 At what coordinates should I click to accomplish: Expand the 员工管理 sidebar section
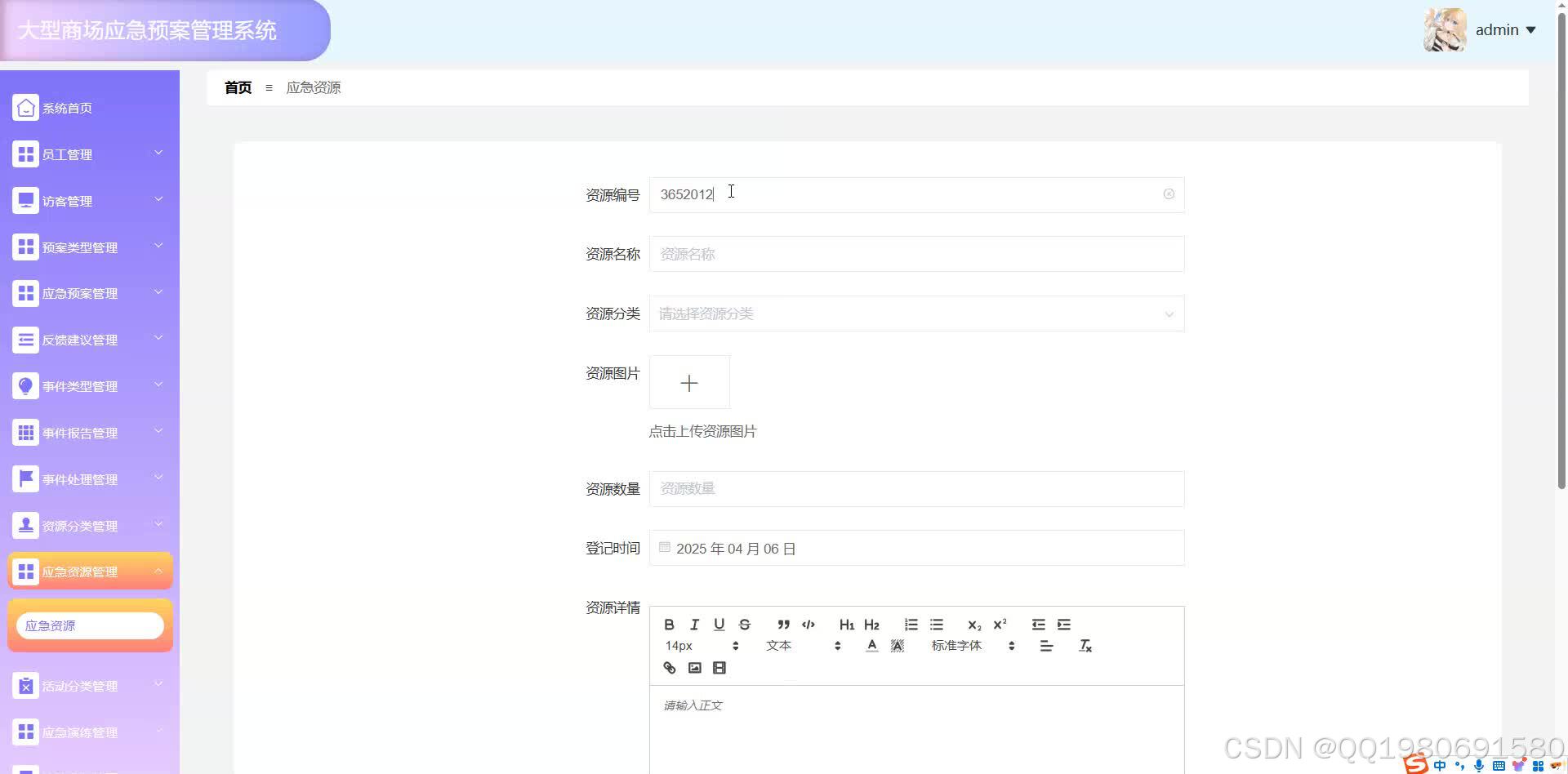(90, 154)
